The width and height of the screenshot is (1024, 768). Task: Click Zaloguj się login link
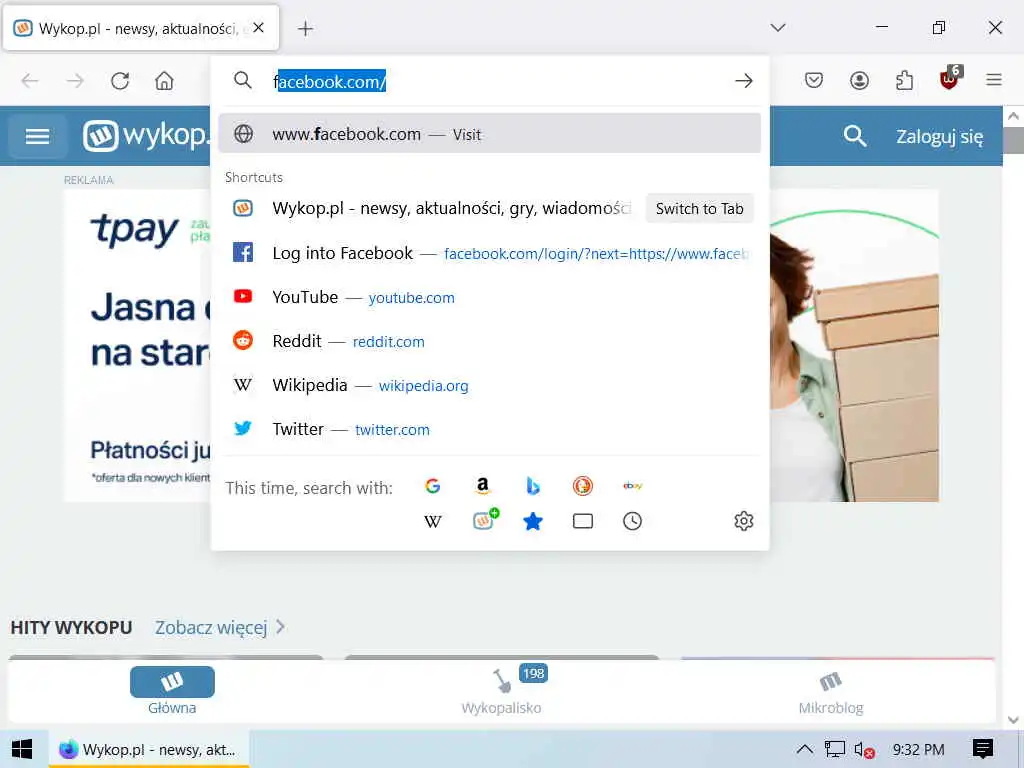click(x=939, y=136)
